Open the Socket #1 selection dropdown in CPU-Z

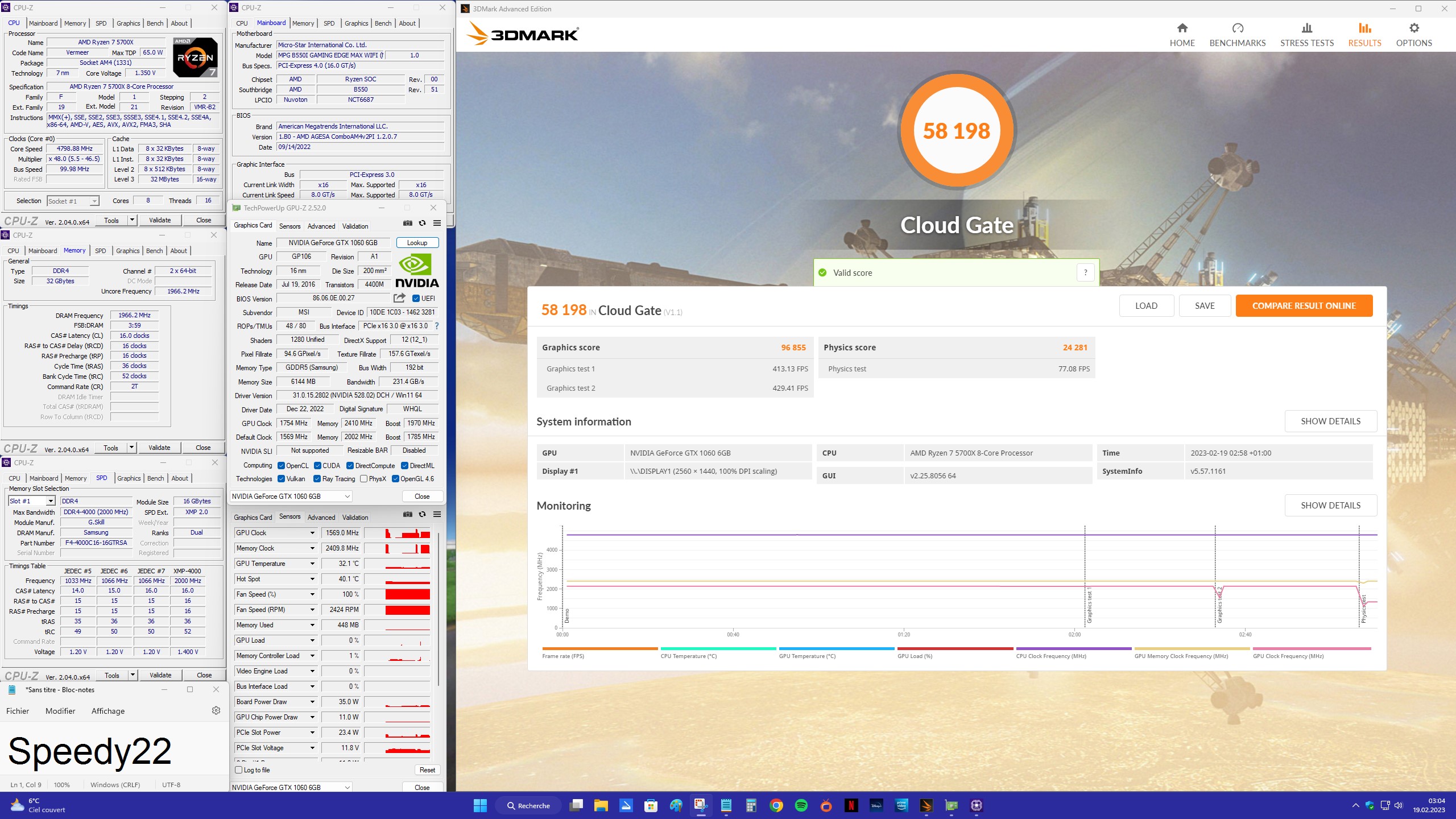pos(73,201)
